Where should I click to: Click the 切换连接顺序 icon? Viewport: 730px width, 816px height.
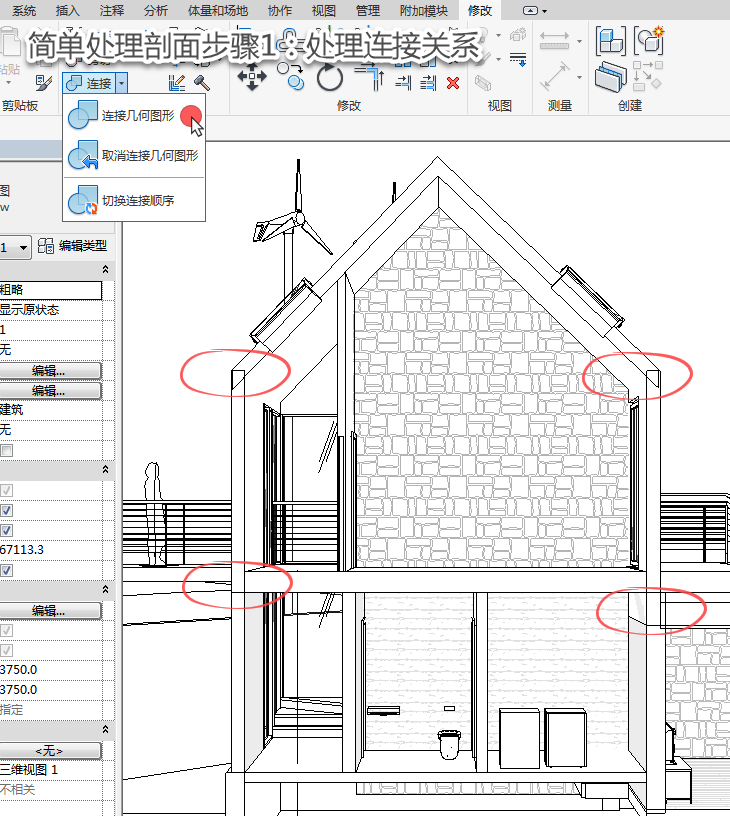click(x=83, y=200)
